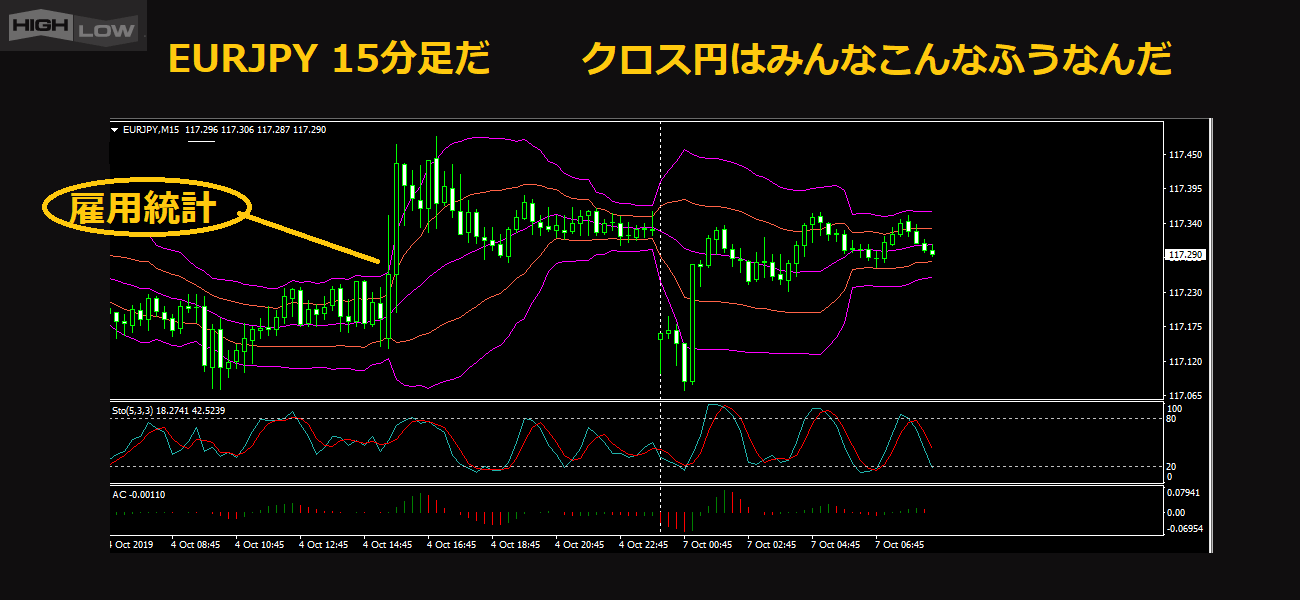Click the 4 Oct 08:45 time label
This screenshot has height=600, width=1300.
(x=196, y=545)
